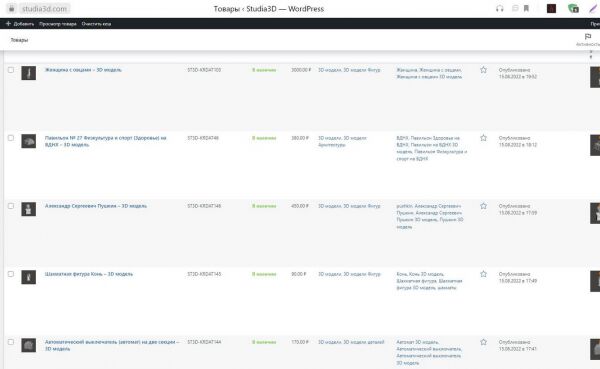
Task: Open thumbnail of Автоматический выключатель product
Action: [29, 345]
